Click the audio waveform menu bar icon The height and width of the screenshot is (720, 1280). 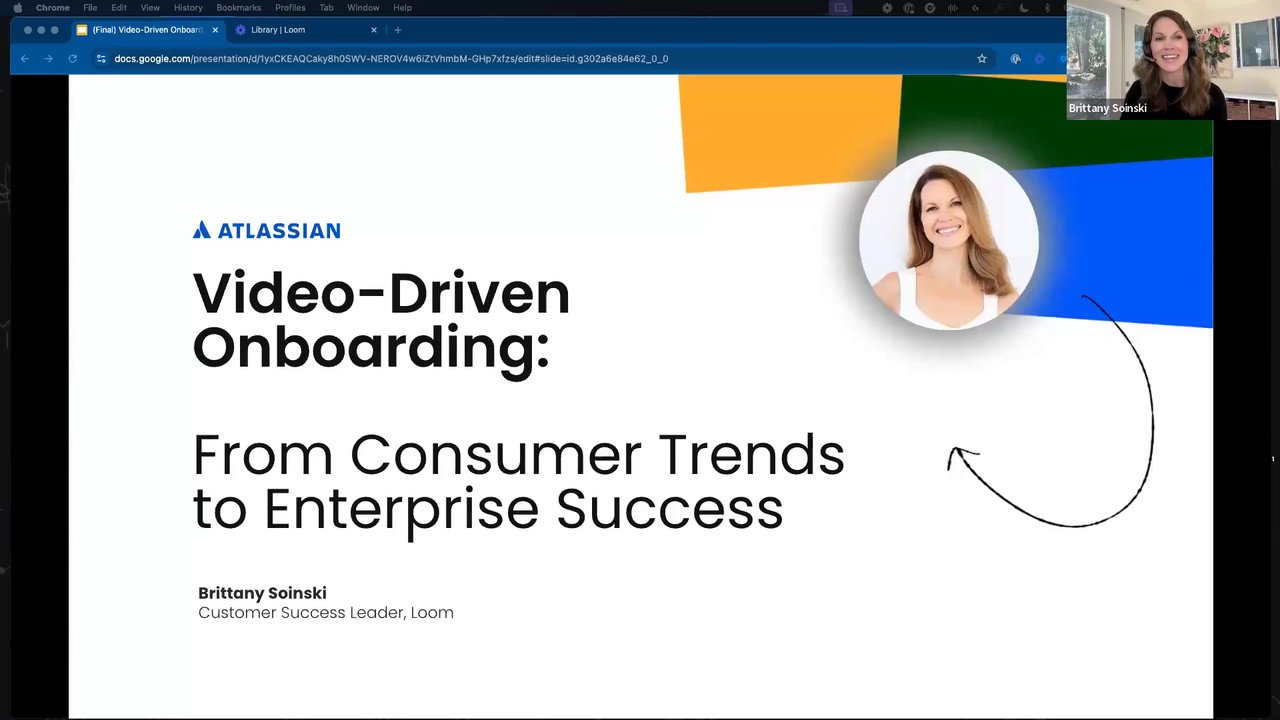pos(952,8)
